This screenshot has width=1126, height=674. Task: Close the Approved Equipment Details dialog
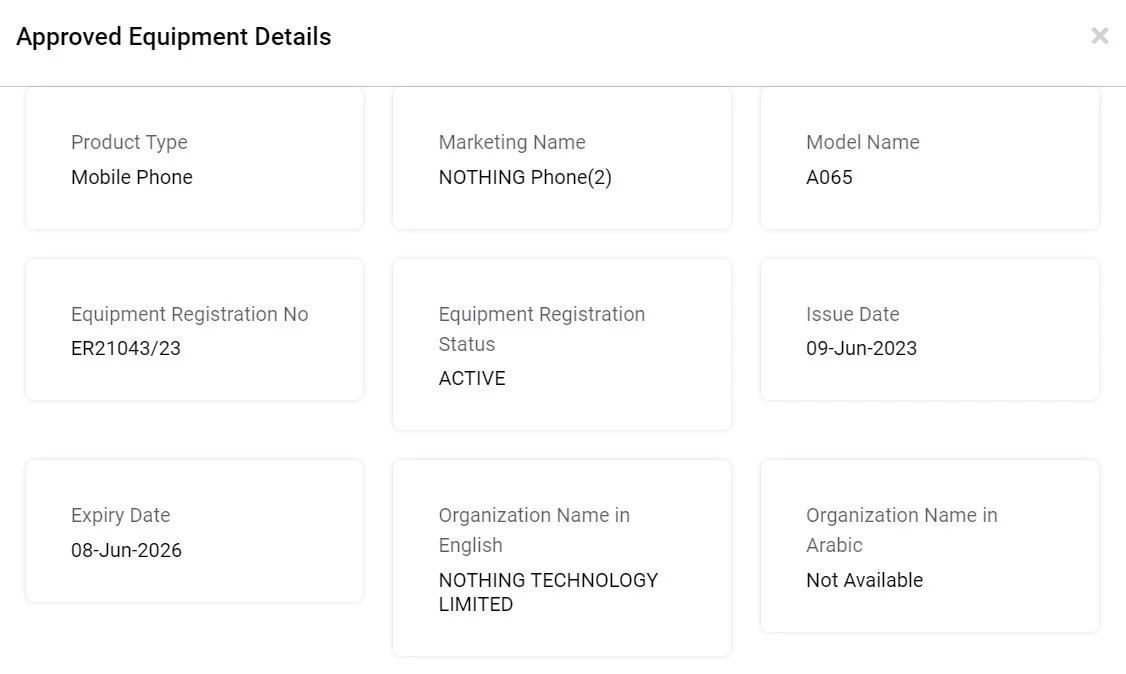tap(1099, 36)
